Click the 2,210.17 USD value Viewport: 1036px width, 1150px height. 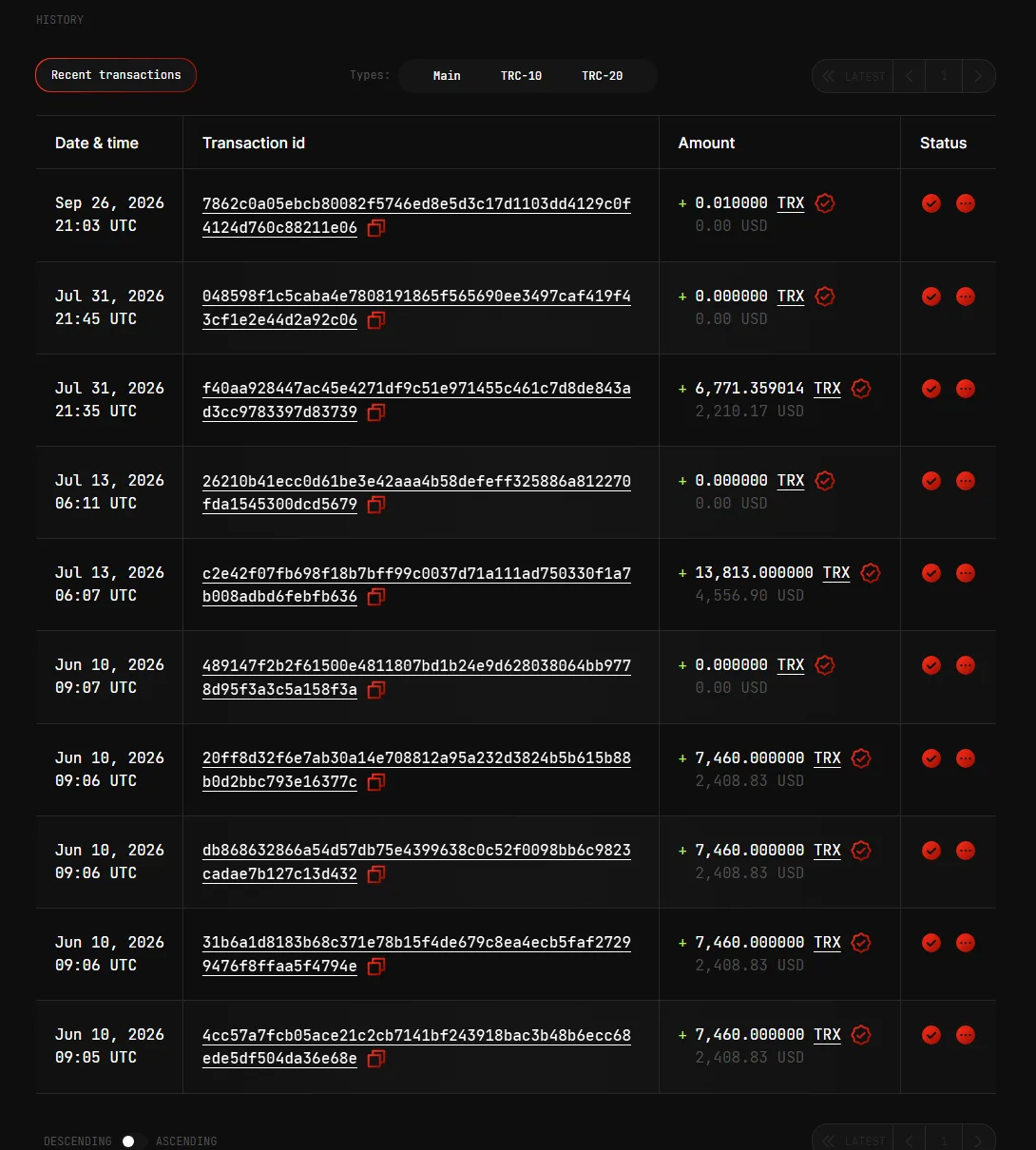click(x=750, y=412)
